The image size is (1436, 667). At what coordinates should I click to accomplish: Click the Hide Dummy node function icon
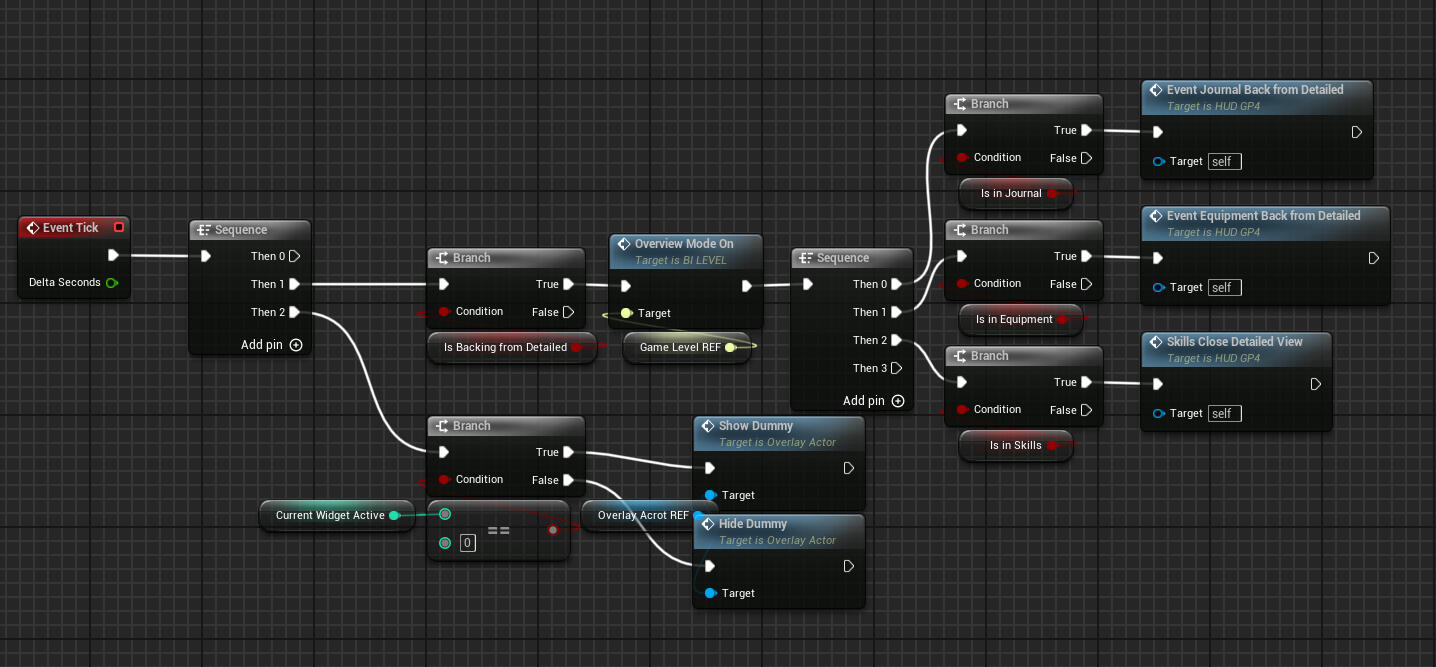click(707, 524)
